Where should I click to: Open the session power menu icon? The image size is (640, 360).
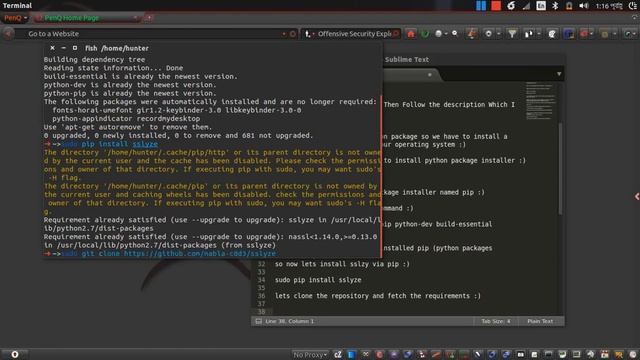click(632, 6)
